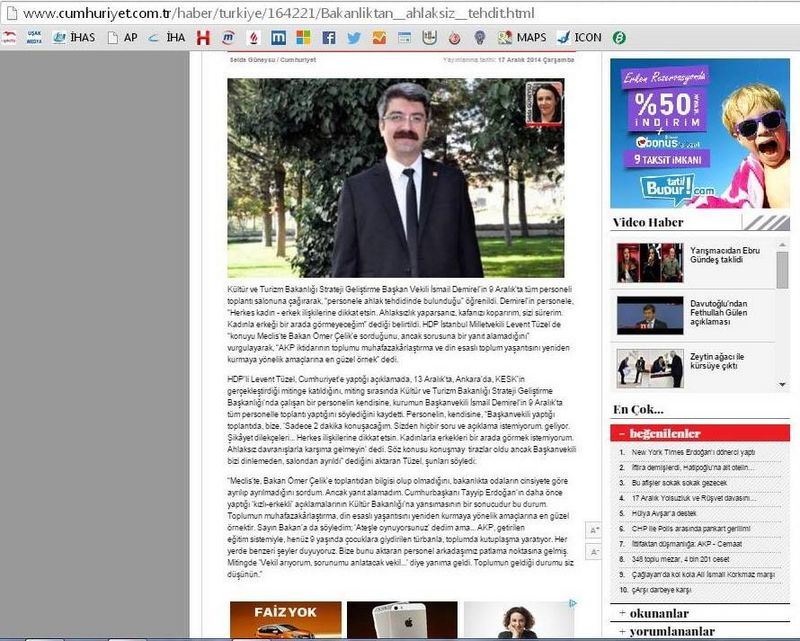Open 'Bu afişler sokak sokak gezecek'
This screenshot has width=800, height=641.
[x=679, y=483]
